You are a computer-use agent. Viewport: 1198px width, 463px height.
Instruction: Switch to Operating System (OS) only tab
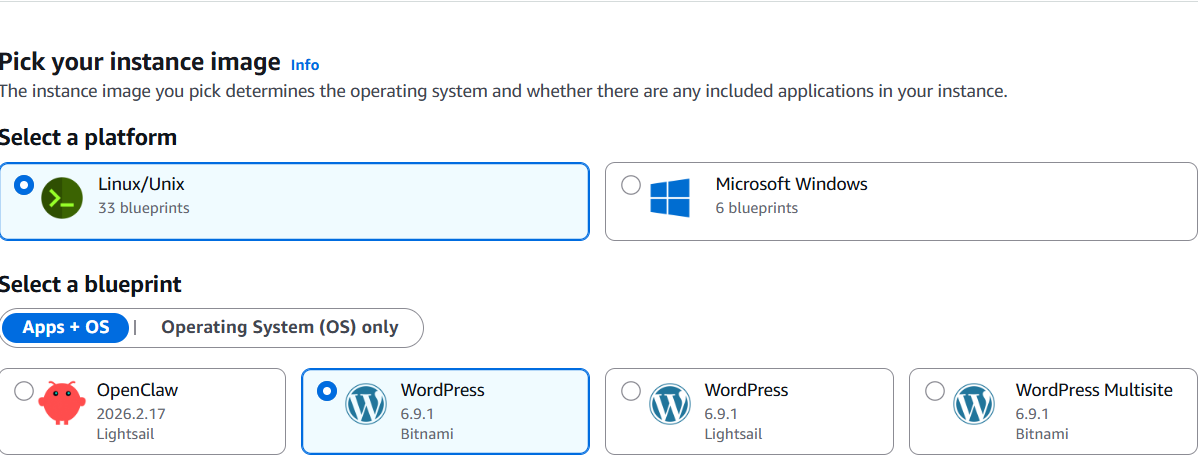pos(279,327)
